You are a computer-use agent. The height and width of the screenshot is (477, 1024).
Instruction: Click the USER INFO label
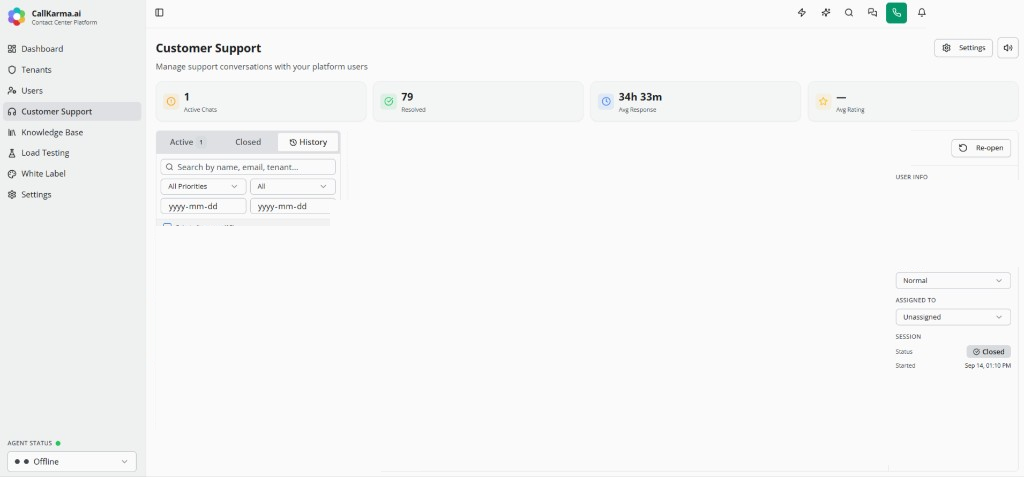pyautogui.click(x=912, y=177)
